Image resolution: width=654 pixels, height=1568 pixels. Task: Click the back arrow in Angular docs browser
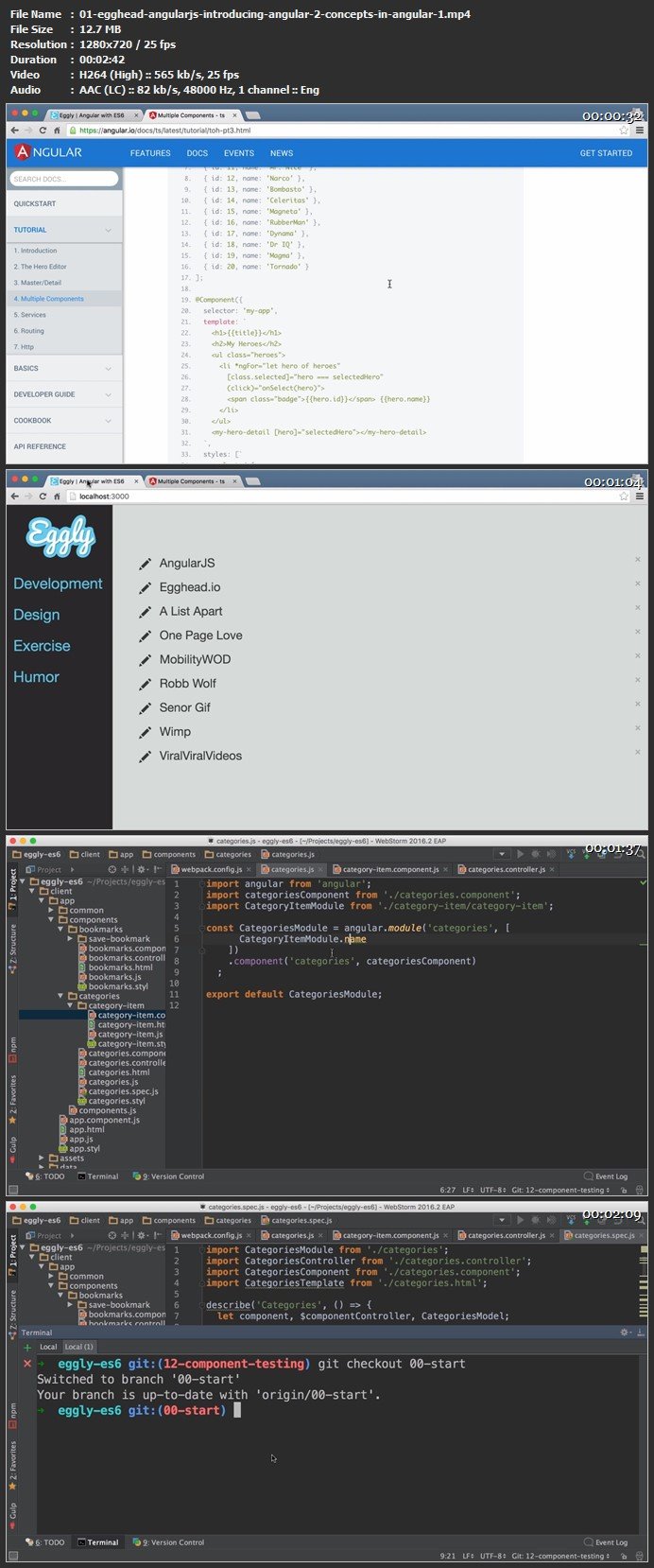pos(13,131)
